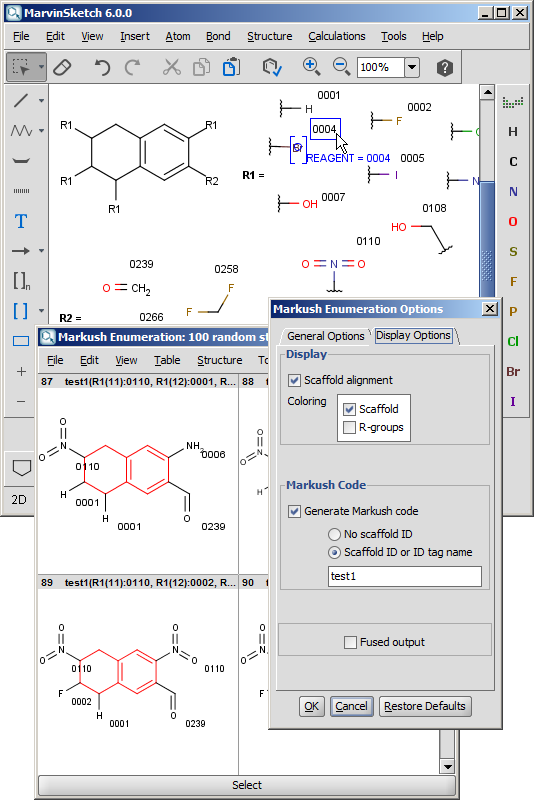Select the Text tool
The height and width of the screenshot is (800, 534).
pyautogui.click(x=21, y=221)
